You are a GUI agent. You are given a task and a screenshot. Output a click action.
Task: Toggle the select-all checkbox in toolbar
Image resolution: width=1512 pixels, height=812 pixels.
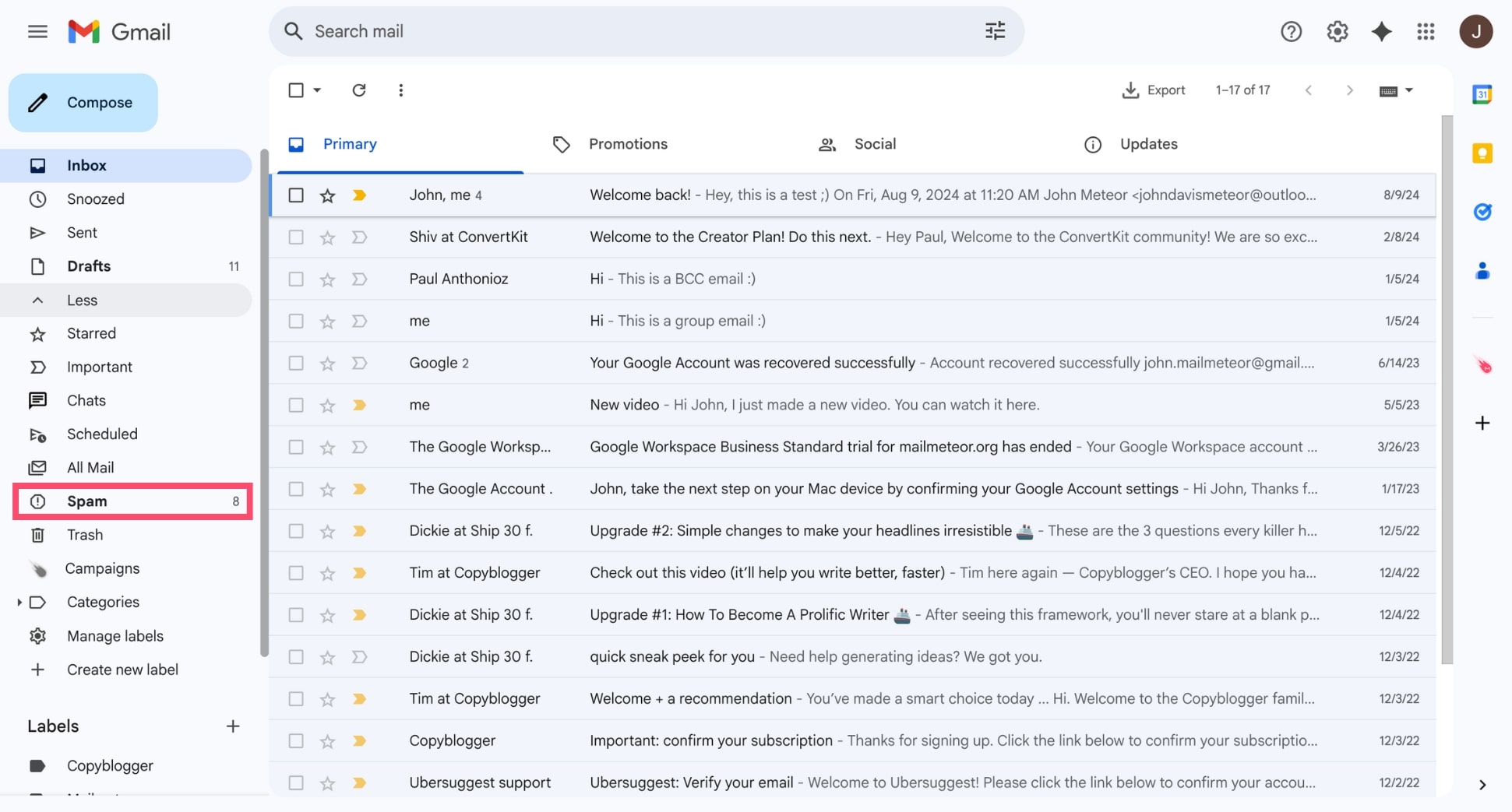(296, 90)
